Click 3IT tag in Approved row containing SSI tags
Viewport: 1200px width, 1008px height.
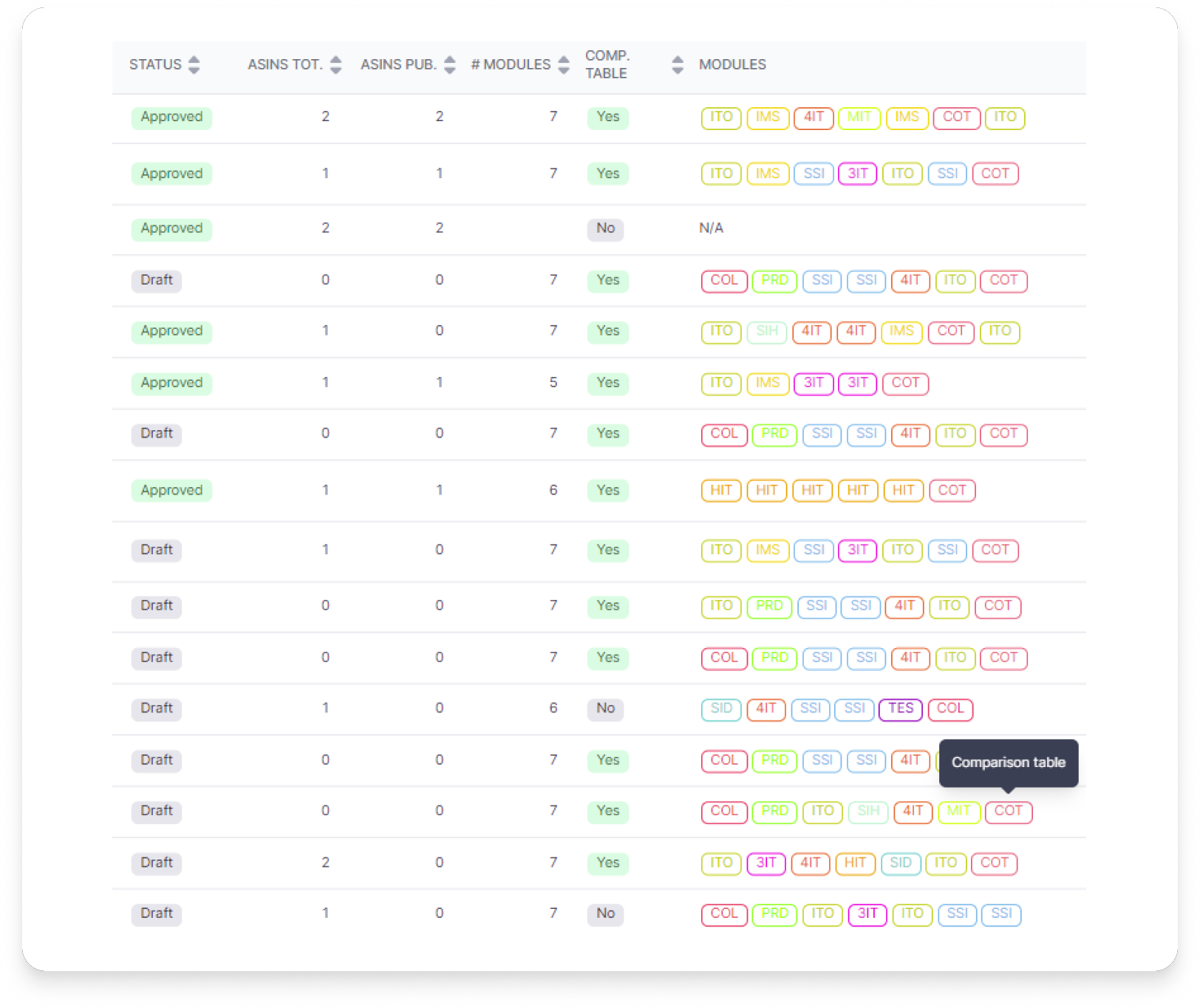point(858,174)
